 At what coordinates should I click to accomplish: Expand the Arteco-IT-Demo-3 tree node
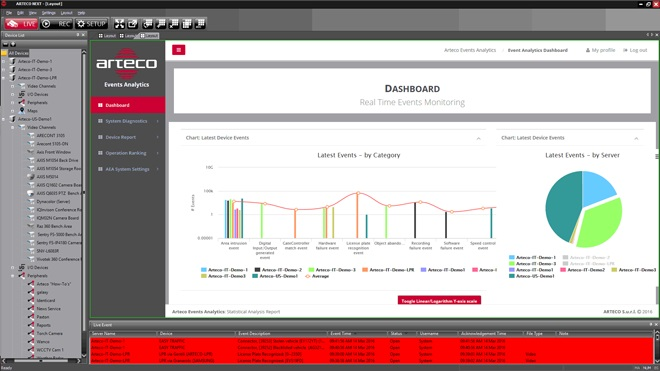(4, 69)
